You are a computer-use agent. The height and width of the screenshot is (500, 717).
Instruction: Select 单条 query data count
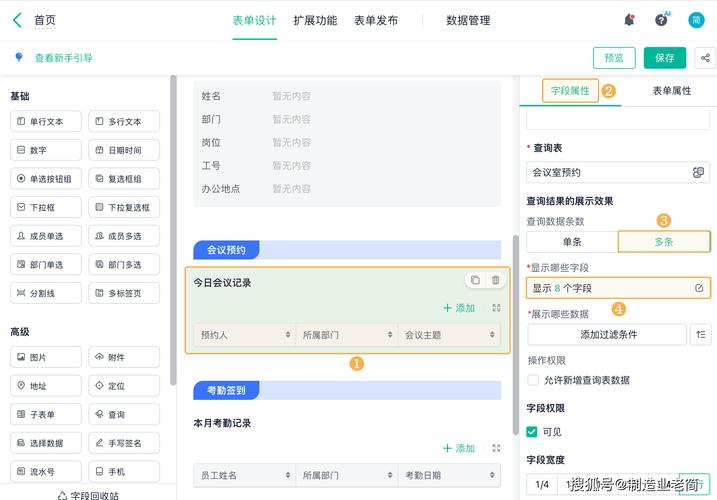(x=572, y=242)
